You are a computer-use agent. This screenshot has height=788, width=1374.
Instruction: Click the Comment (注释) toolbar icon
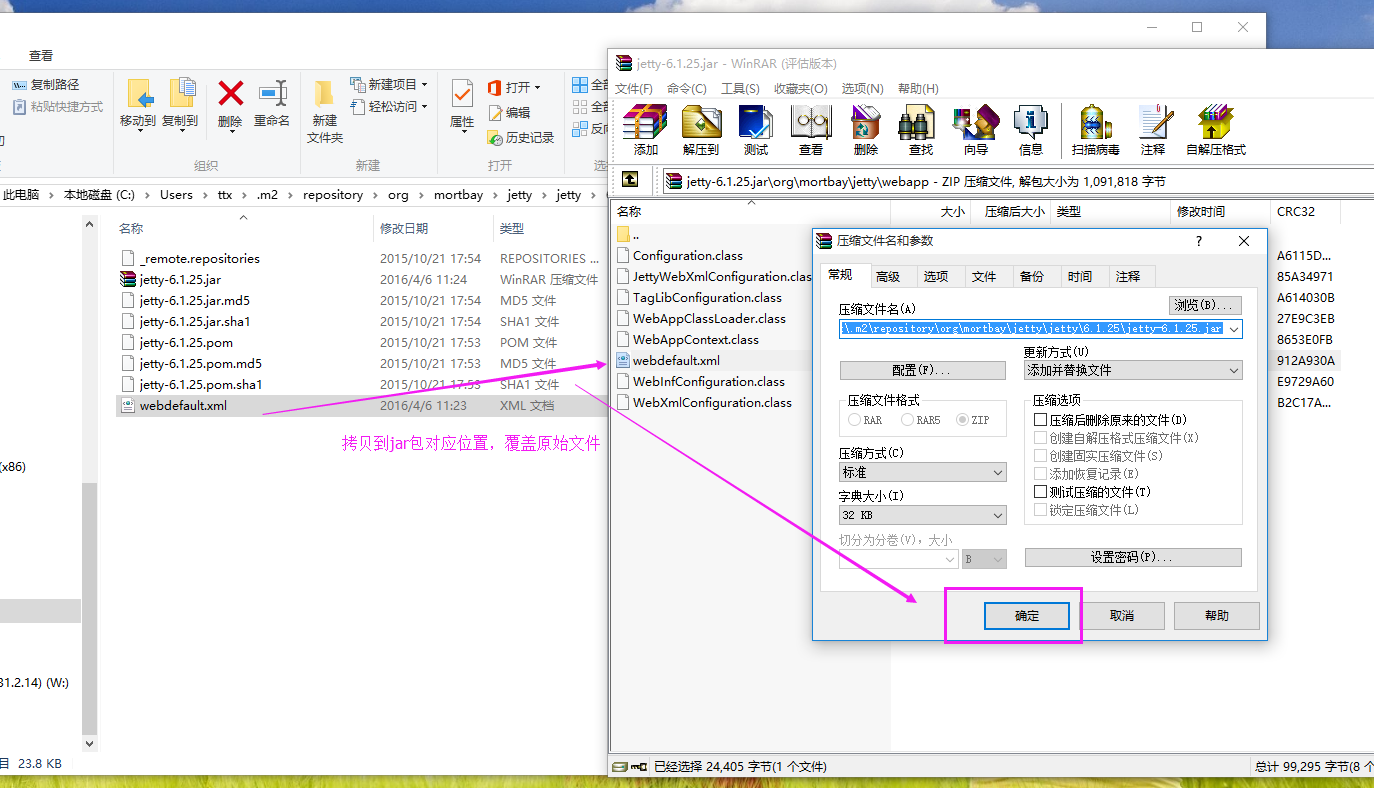1154,123
